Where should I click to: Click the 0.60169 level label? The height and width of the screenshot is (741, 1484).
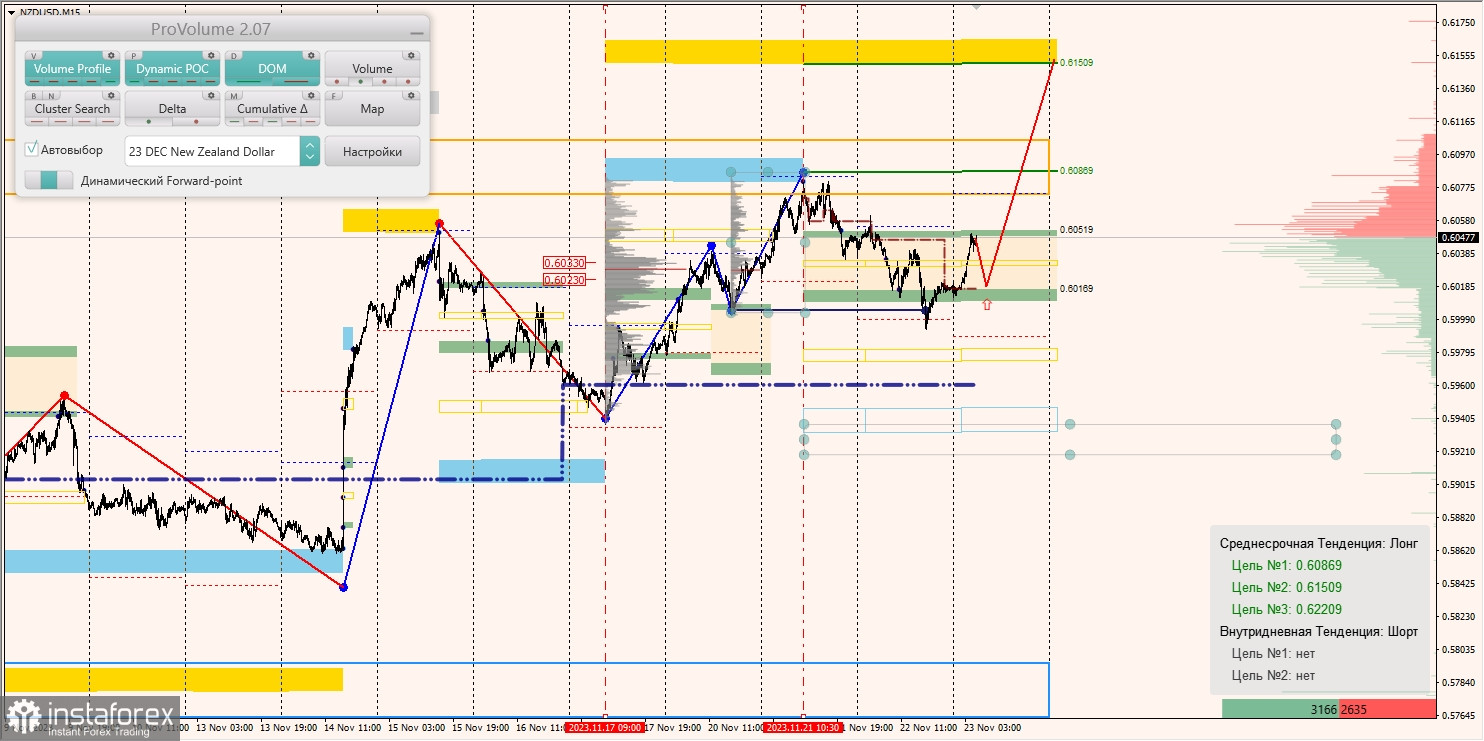(1076, 288)
